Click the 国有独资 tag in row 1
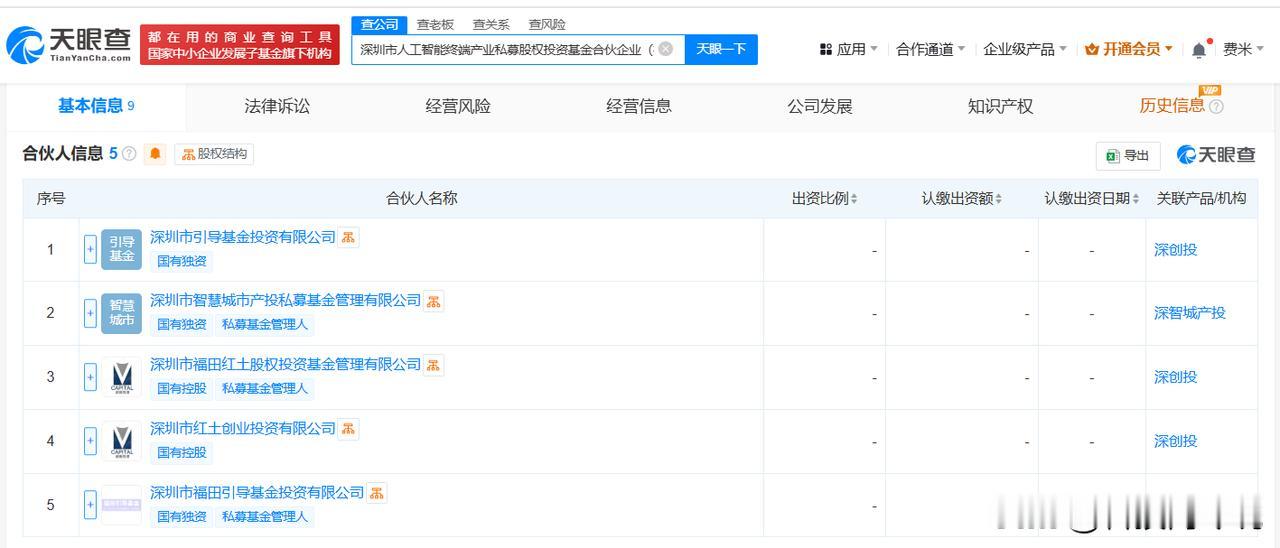This screenshot has width=1280, height=548. click(182, 261)
